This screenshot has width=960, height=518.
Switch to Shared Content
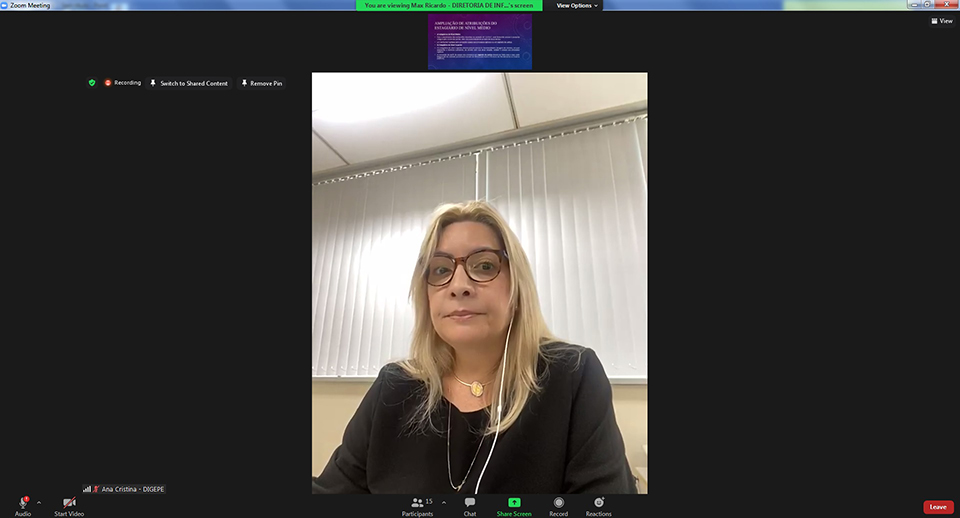coord(189,83)
